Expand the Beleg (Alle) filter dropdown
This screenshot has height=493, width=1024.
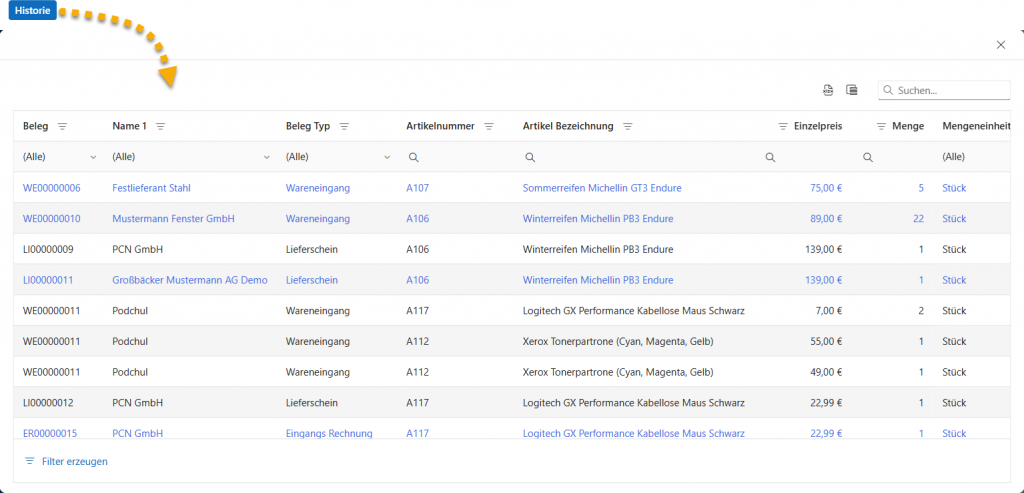pyautogui.click(x=93, y=157)
